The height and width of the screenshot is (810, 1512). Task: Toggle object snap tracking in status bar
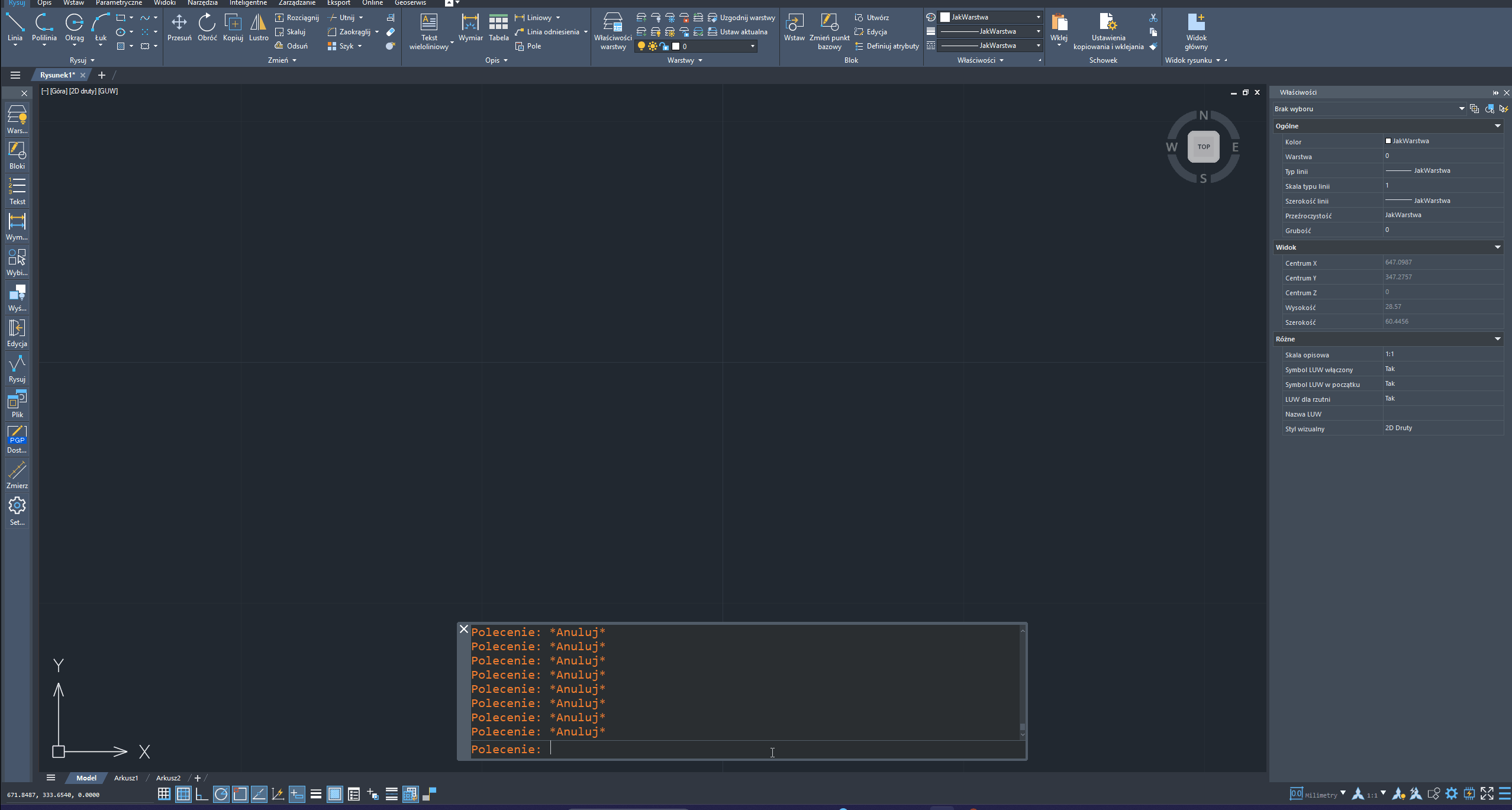tap(259, 794)
